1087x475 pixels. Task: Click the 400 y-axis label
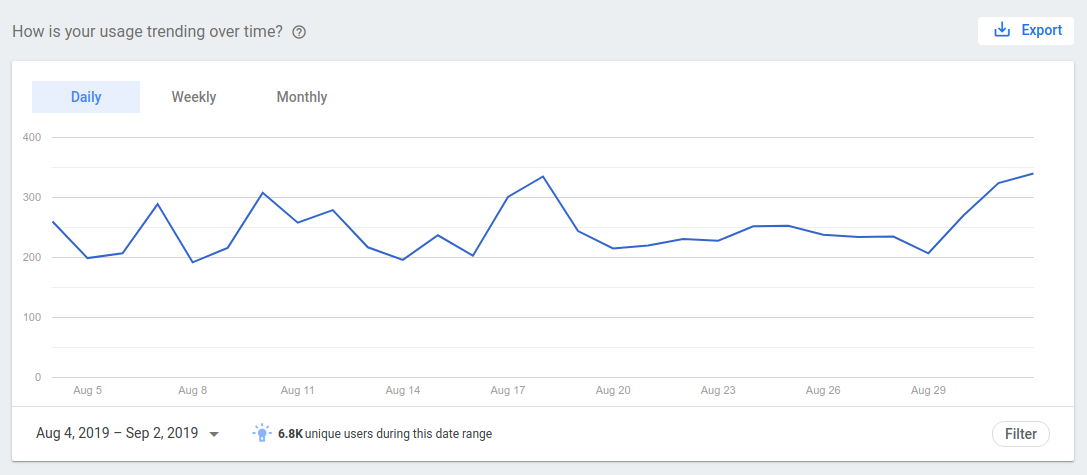tap(31, 137)
